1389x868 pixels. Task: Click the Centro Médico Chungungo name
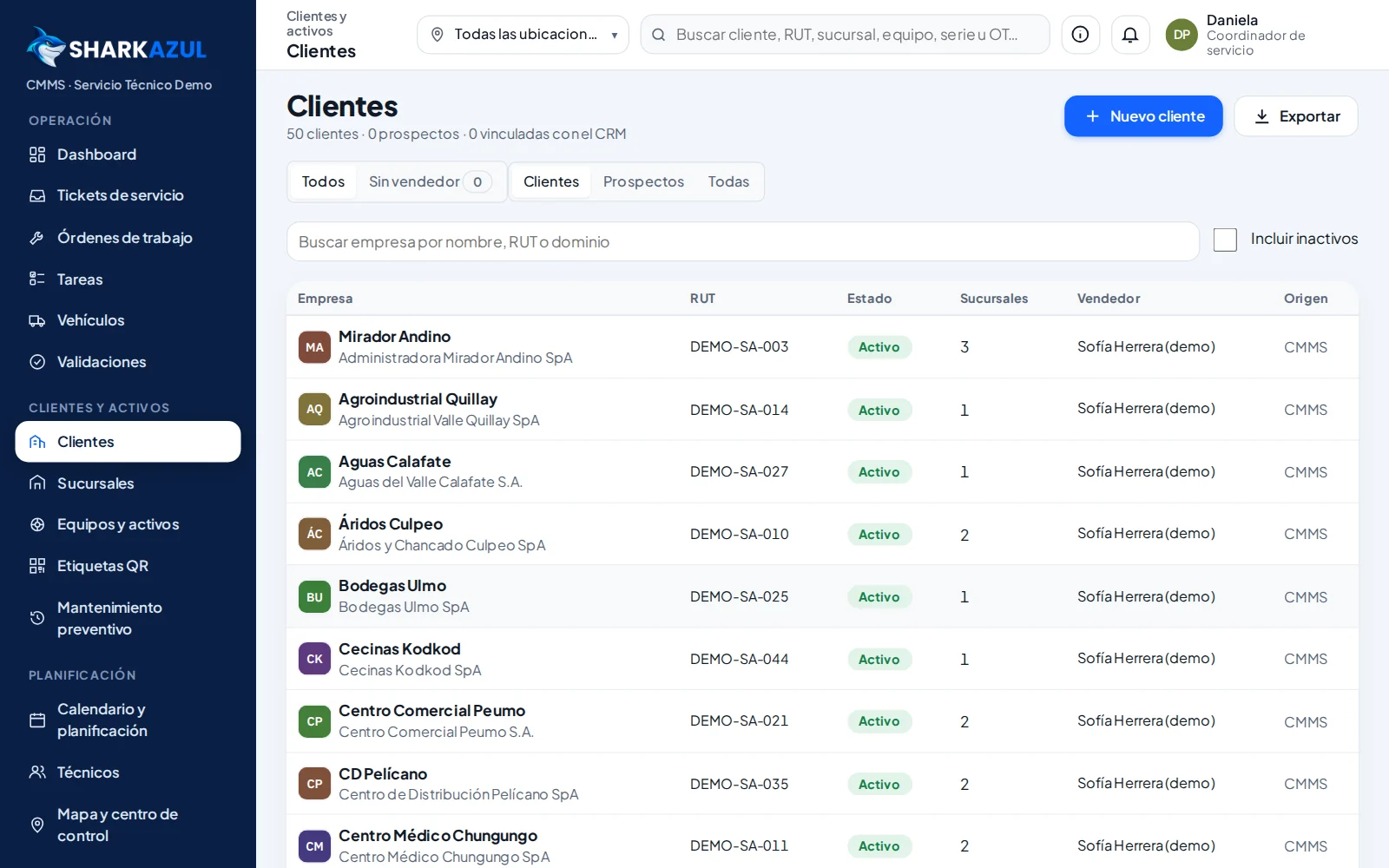(x=438, y=836)
